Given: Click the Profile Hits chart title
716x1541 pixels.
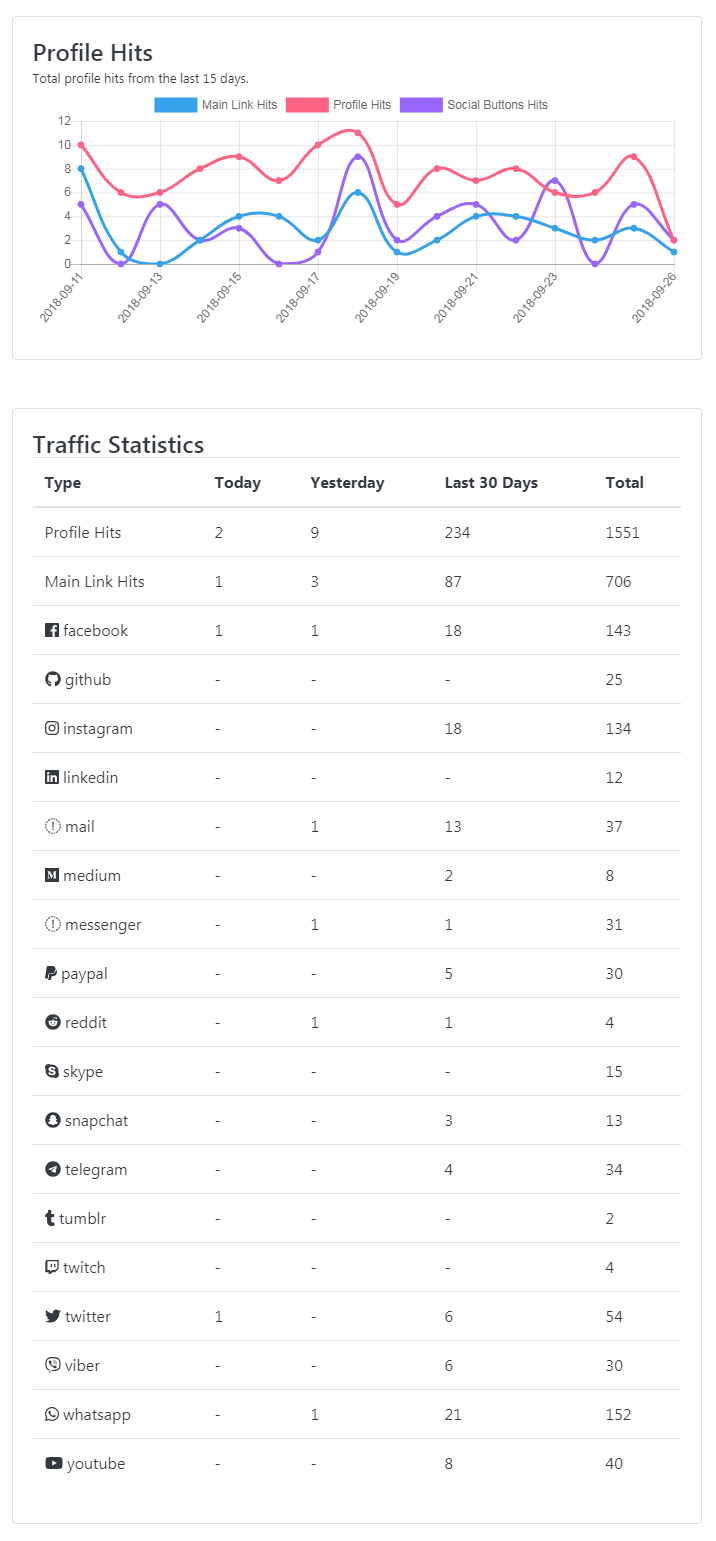Looking at the screenshot, I should click(x=92, y=52).
